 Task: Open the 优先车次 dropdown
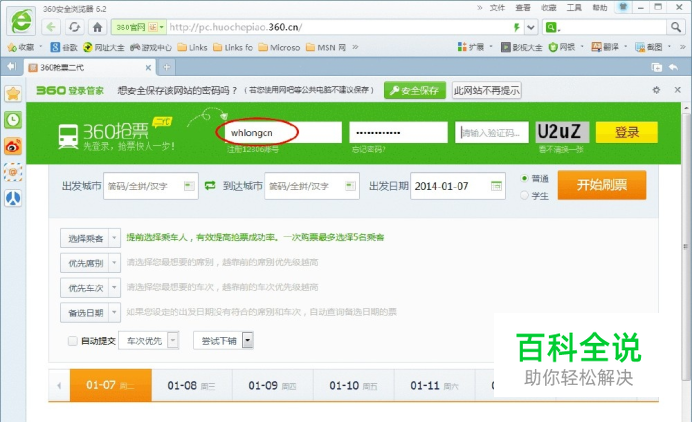point(90,288)
